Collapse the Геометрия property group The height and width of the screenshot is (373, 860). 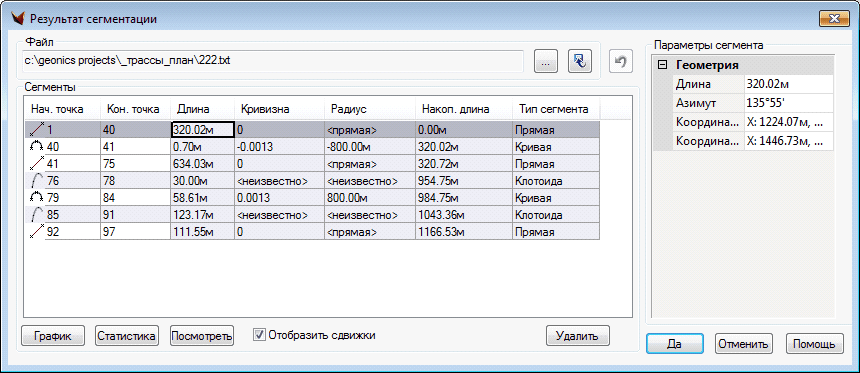663,65
